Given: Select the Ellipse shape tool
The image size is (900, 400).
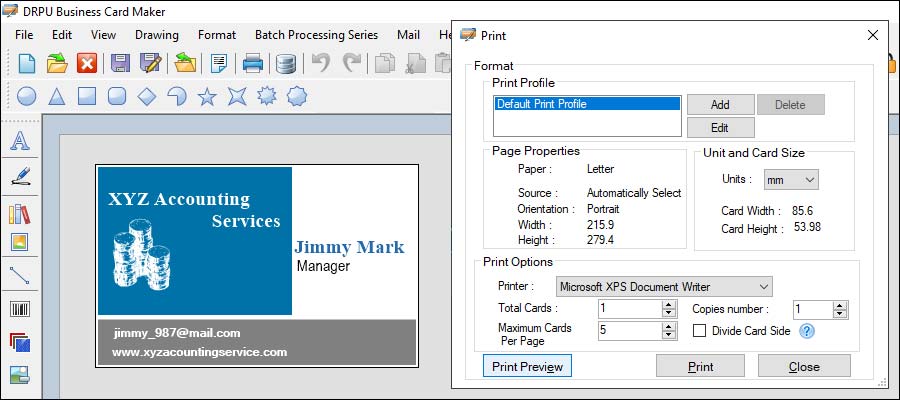Looking at the screenshot, I should click(x=26, y=96).
